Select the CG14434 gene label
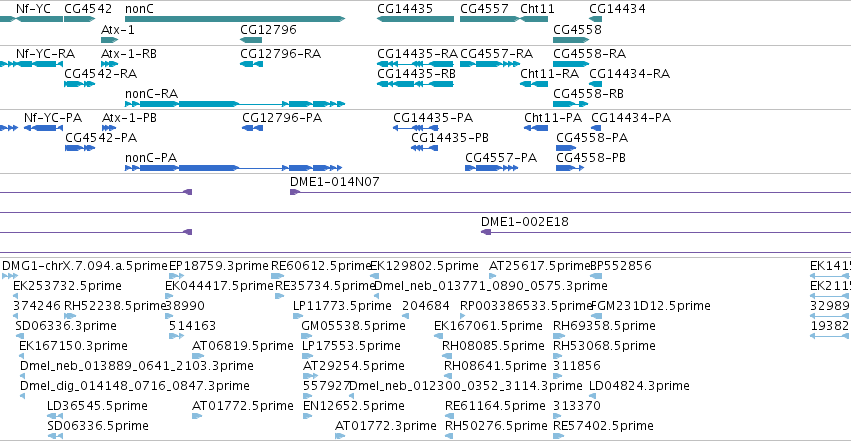 point(617,9)
